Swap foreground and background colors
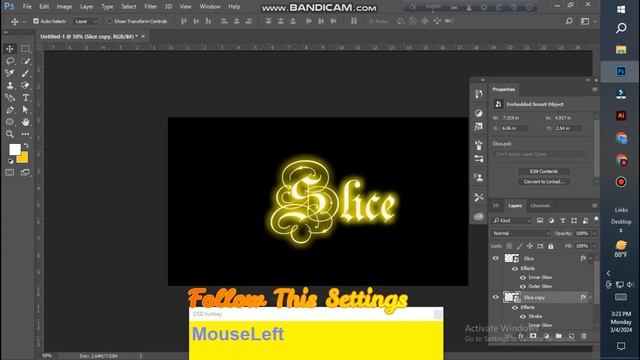Image resolution: width=640 pixels, height=360 pixels. click(x=26, y=146)
